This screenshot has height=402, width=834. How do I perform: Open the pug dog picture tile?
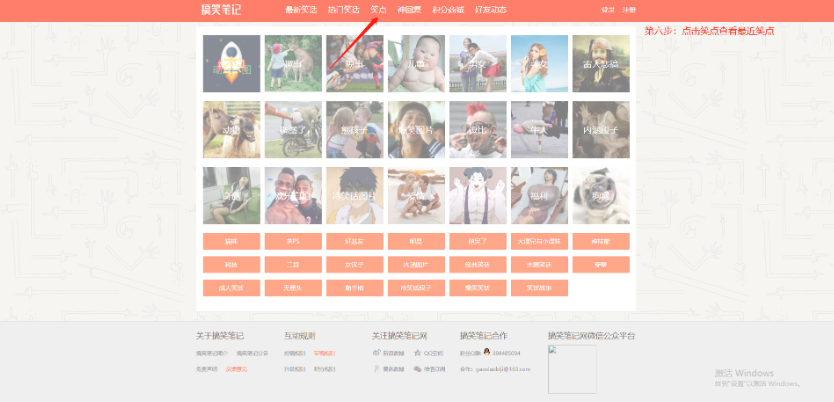(x=601, y=195)
